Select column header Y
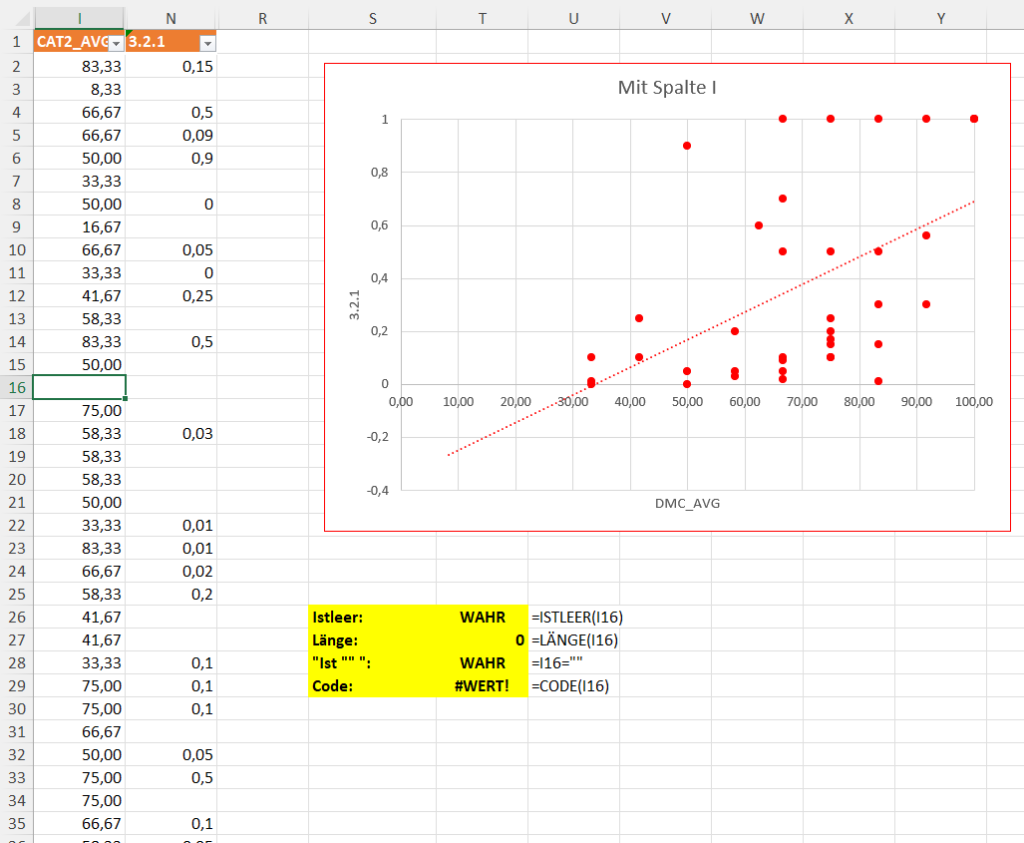The height and width of the screenshot is (843, 1024). click(940, 18)
